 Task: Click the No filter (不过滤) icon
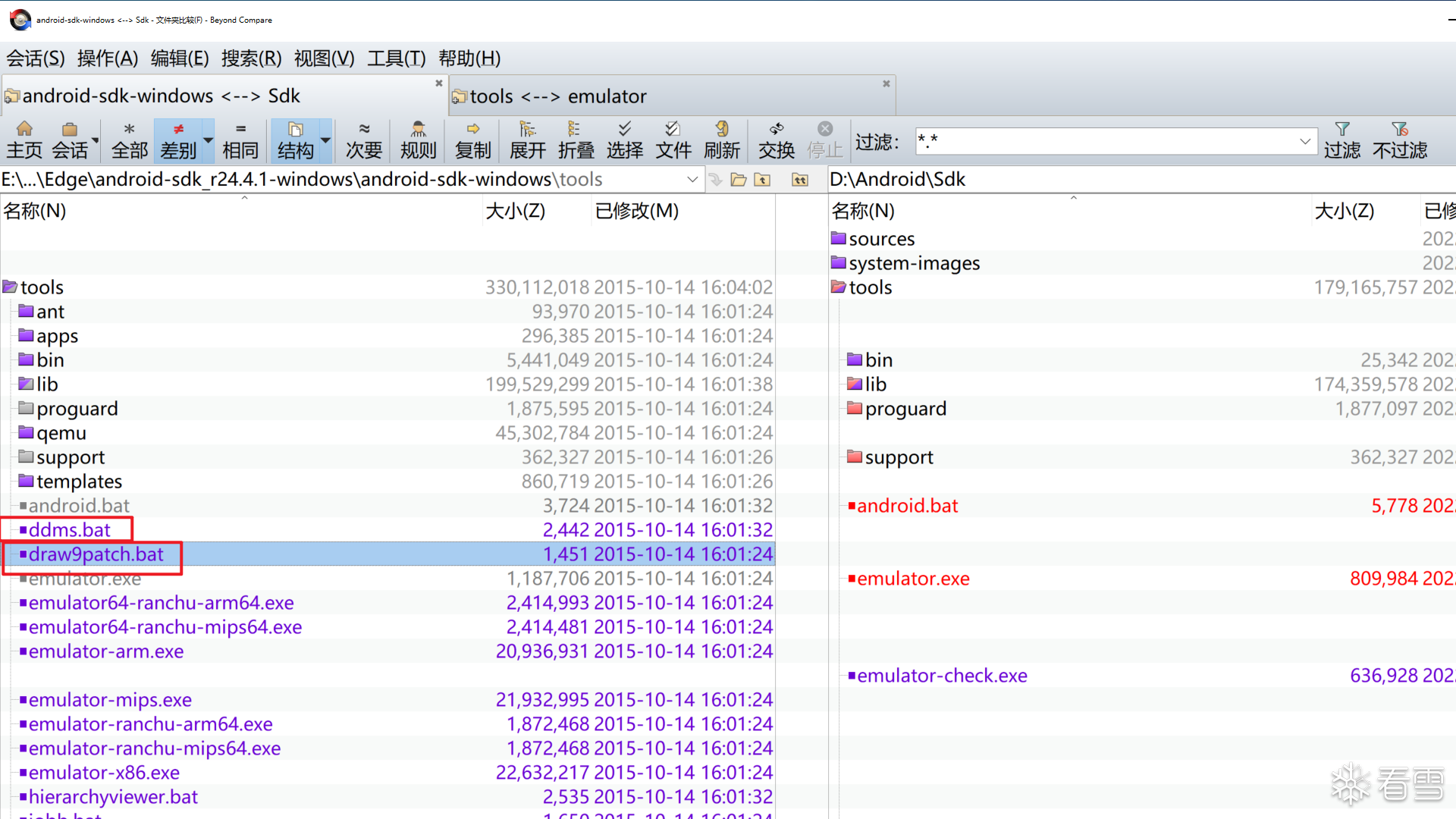click(1400, 140)
